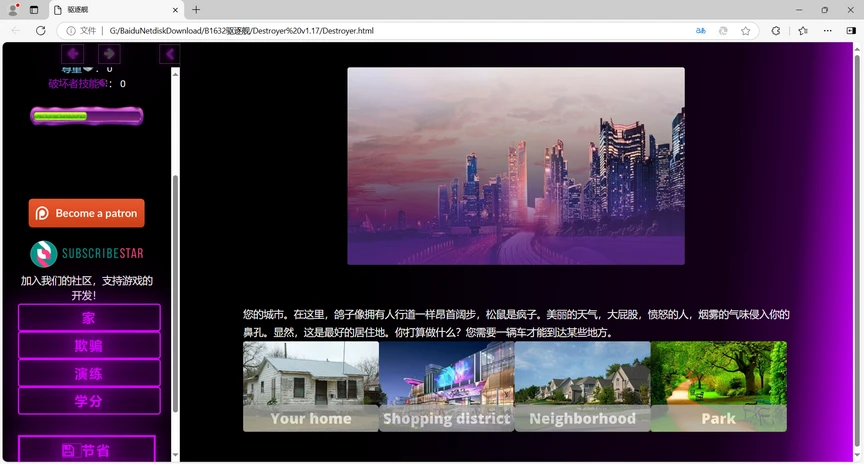Click the history forward arrow in sidebar
This screenshot has width=864, height=464.
(108, 53)
